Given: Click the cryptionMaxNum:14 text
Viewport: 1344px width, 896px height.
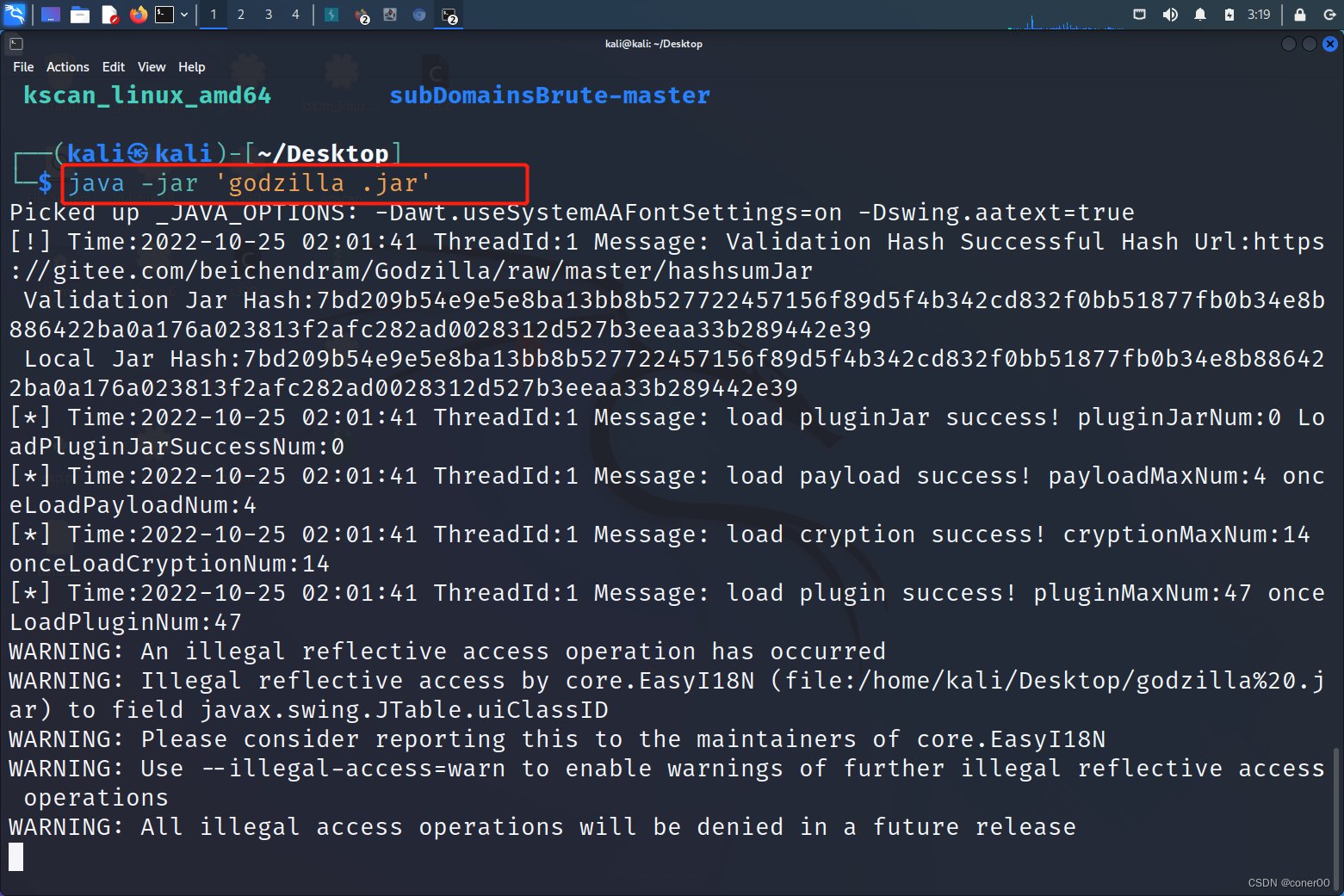Looking at the screenshot, I should pyautogui.click(x=1186, y=535).
